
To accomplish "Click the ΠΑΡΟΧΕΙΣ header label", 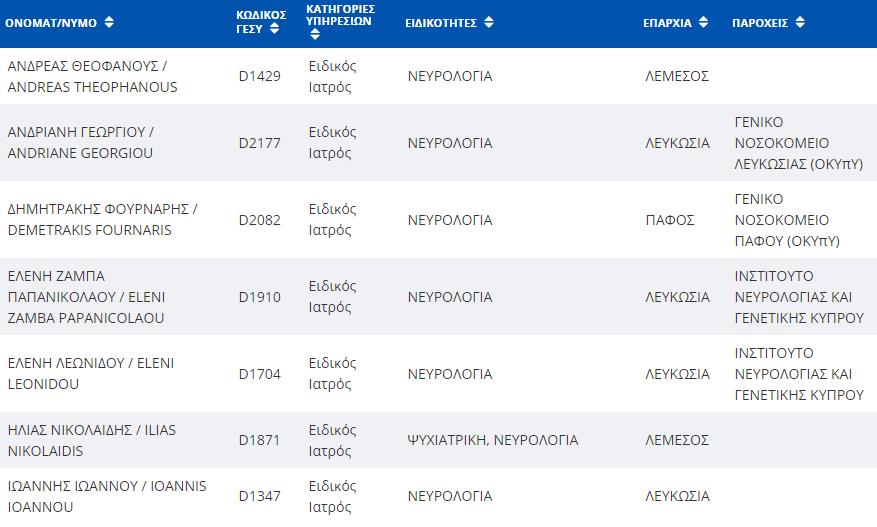I will pos(760,23).
